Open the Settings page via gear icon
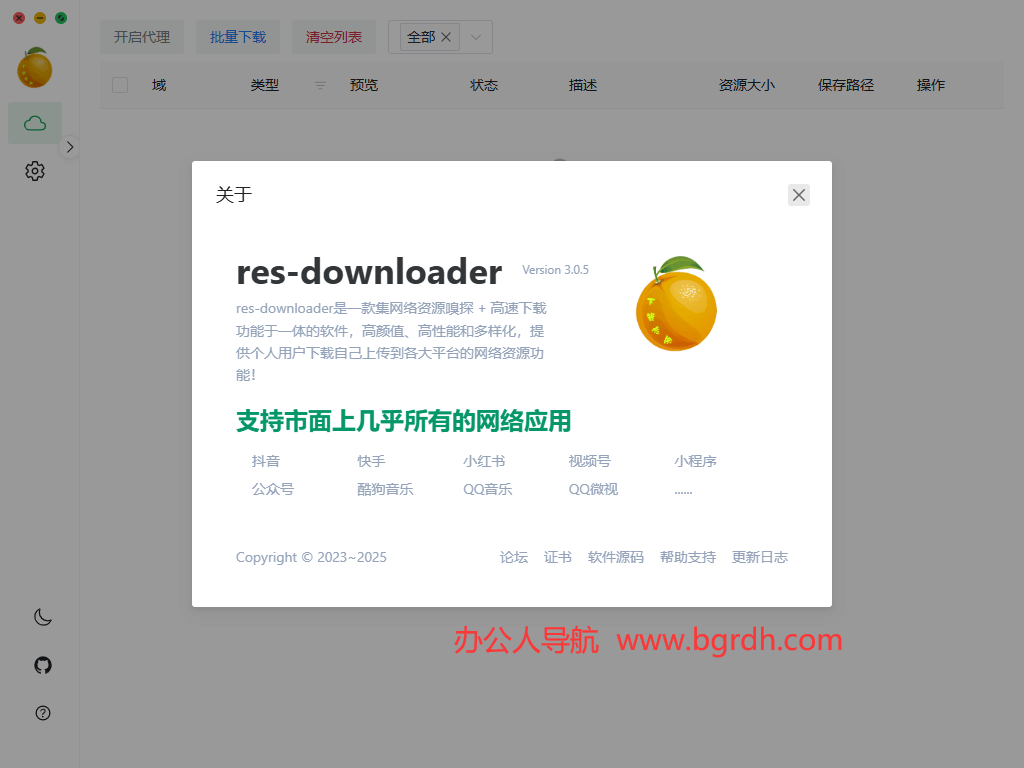1024x768 pixels. [35, 171]
